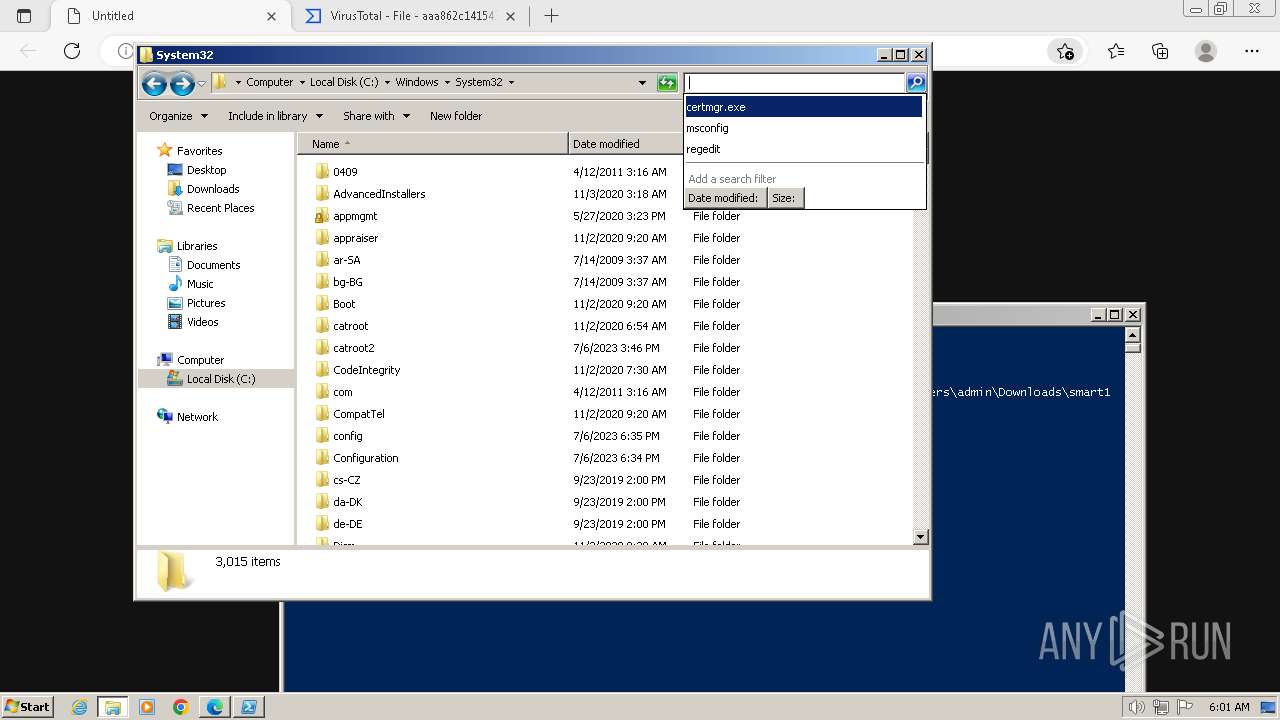
Task: Select Computer in navigation pane
Action: click(x=200, y=360)
